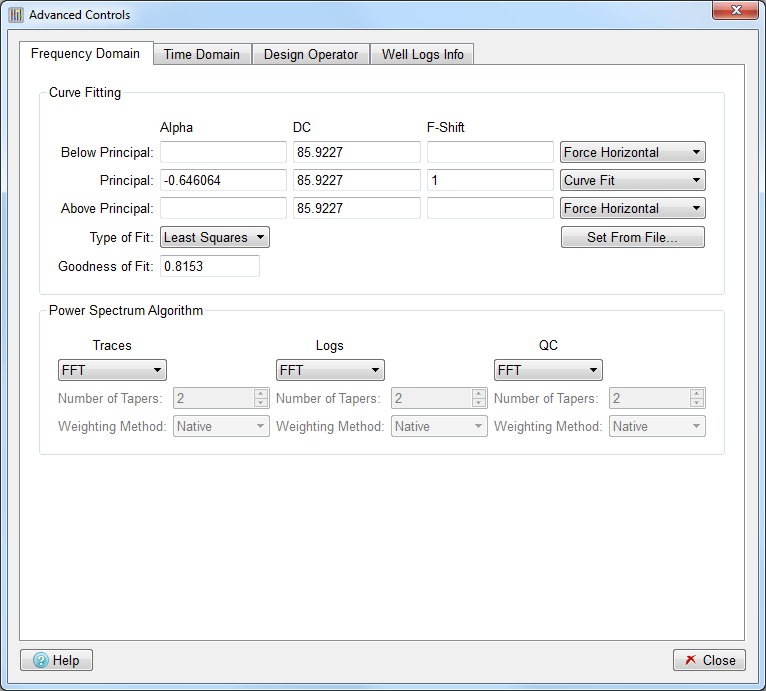Open Above Principal Force Horizontal dropdown
This screenshot has height=691, width=766.
pos(633,208)
